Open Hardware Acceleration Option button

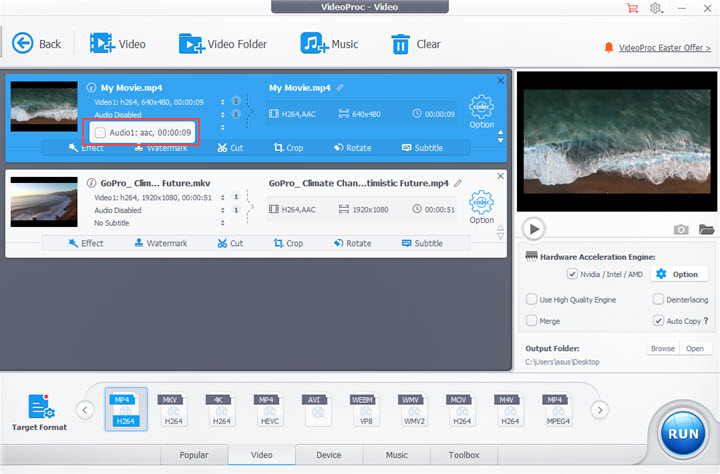678,274
